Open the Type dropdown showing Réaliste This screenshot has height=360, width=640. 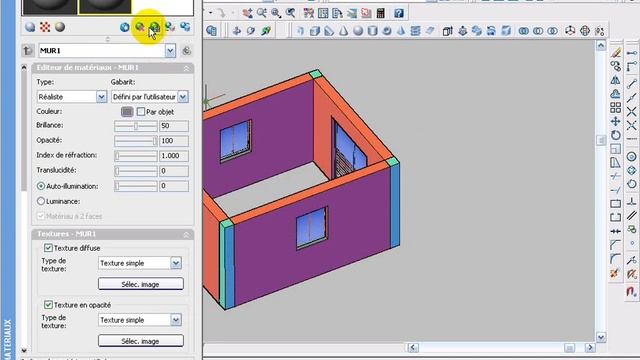pyautogui.click(x=101, y=97)
